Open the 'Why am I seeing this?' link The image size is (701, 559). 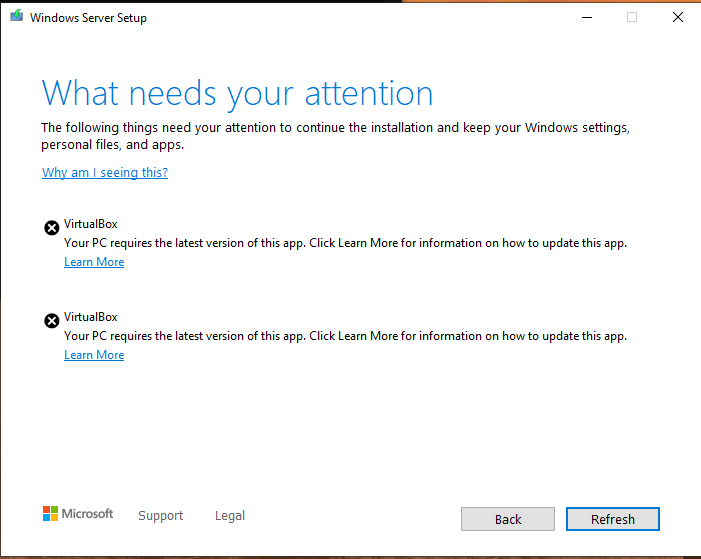pyautogui.click(x=105, y=173)
